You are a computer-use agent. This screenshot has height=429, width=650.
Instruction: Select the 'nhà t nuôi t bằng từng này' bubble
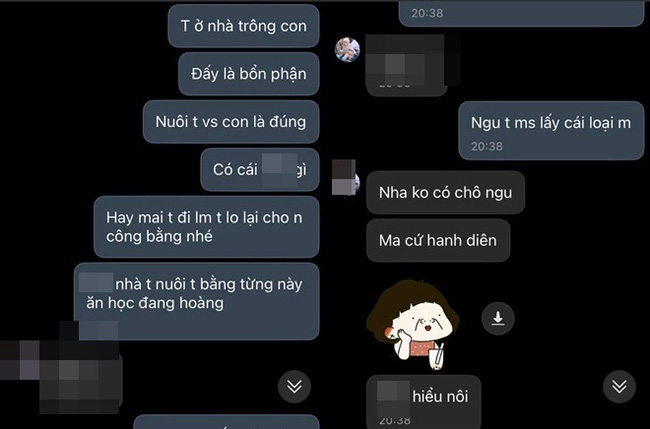(196, 301)
